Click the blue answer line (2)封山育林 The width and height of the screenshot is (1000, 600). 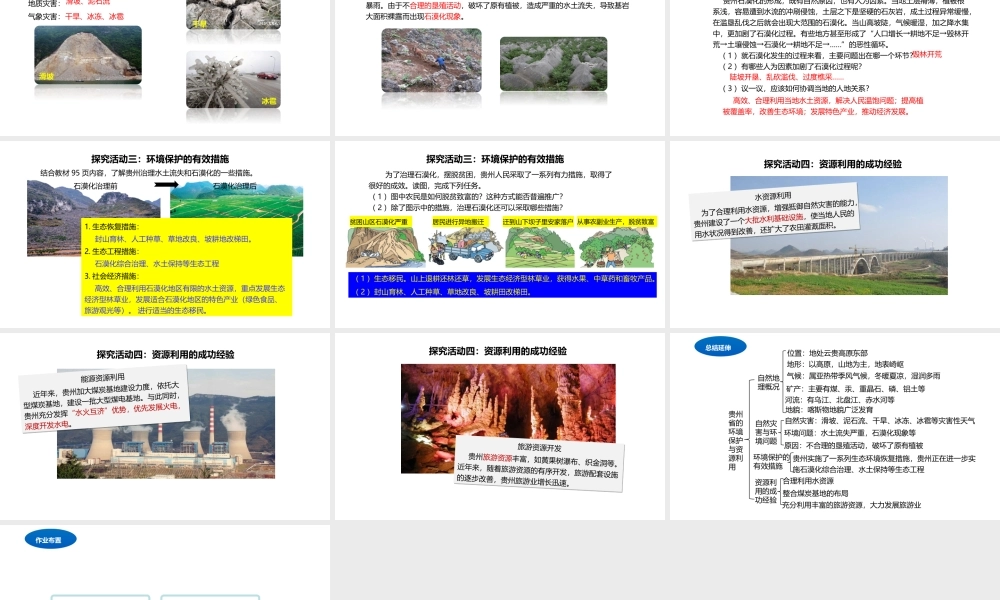click(444, 292)
